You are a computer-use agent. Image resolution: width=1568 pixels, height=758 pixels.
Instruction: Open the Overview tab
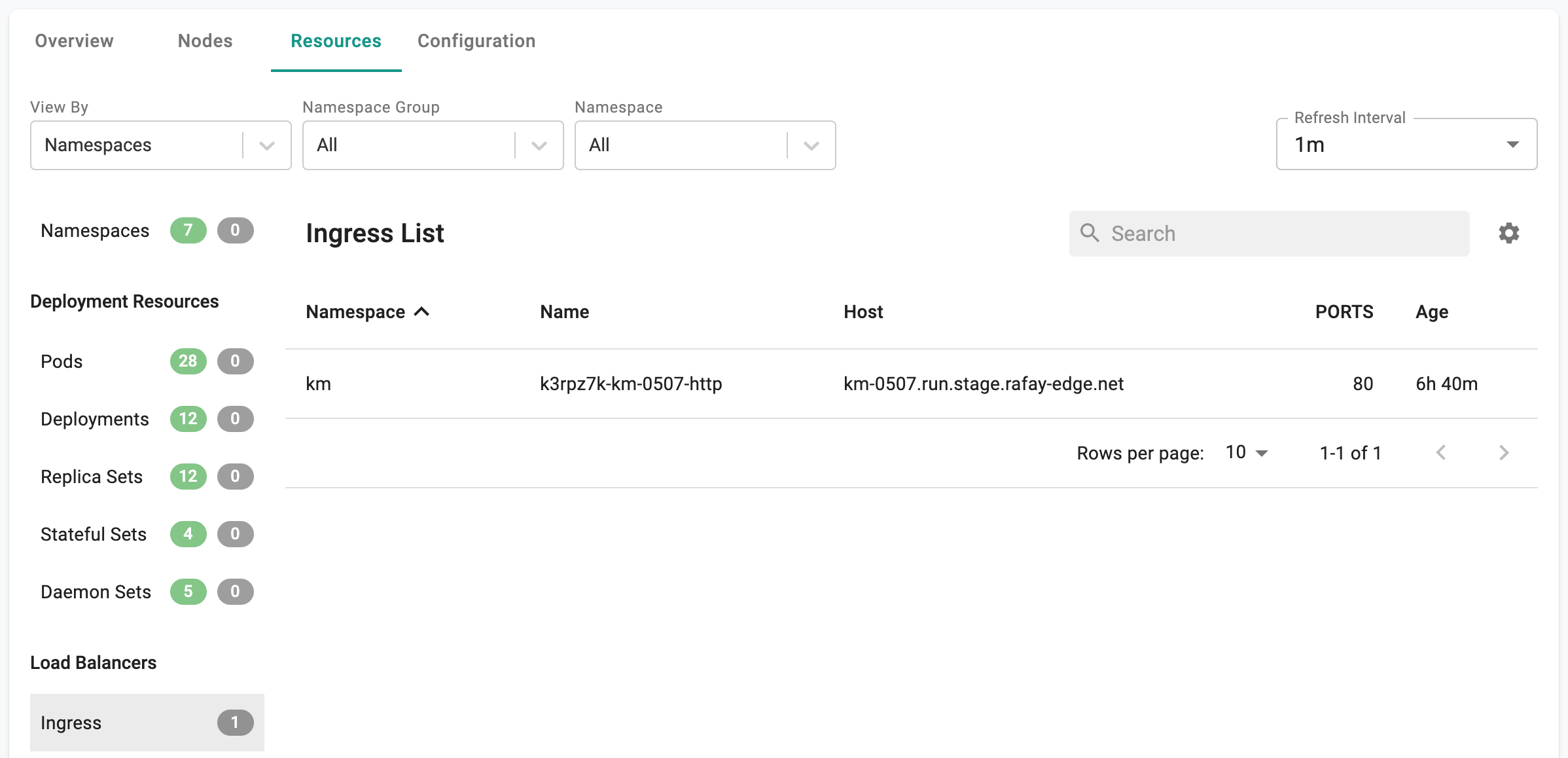tap(74, 41)
